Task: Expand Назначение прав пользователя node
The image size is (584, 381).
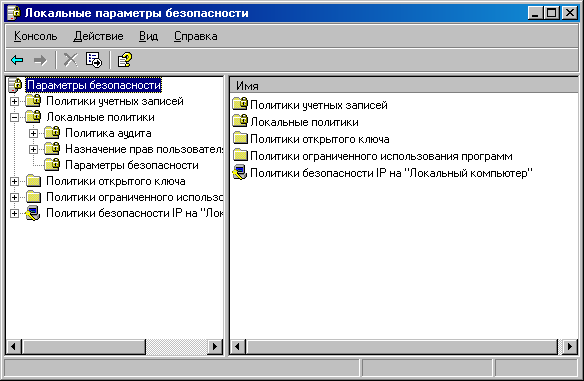Action: pos(33,149)
